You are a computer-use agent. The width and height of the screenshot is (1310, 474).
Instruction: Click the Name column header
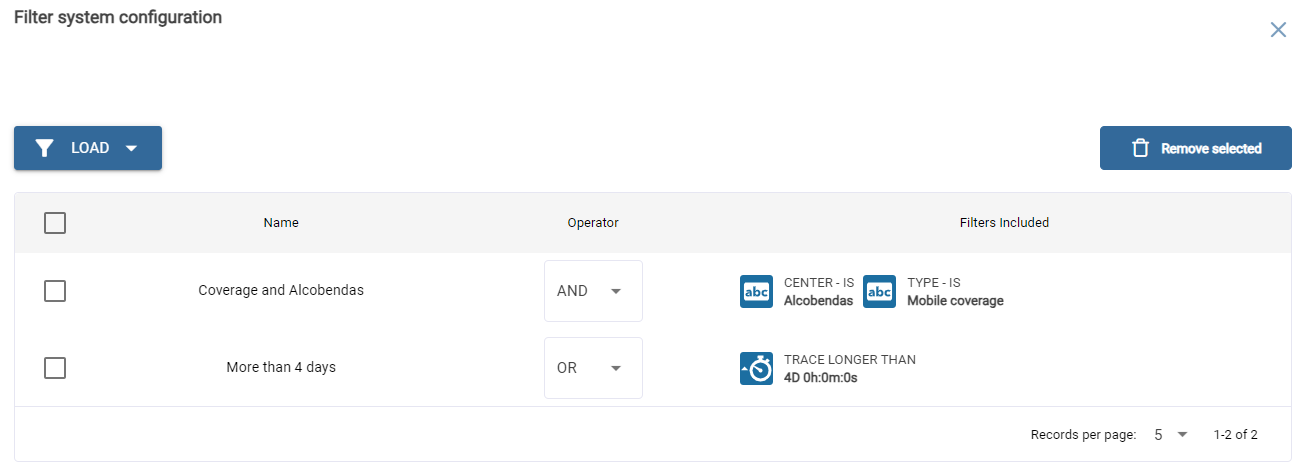coord(281,223)
